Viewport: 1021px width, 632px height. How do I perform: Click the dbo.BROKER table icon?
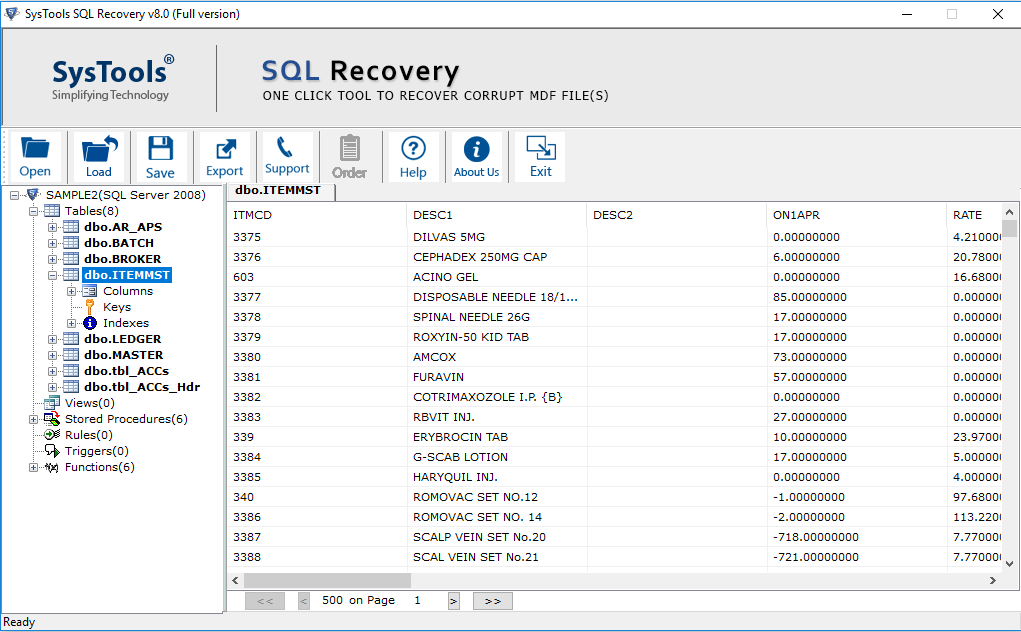pyautogui.click(x=71, y=259)
